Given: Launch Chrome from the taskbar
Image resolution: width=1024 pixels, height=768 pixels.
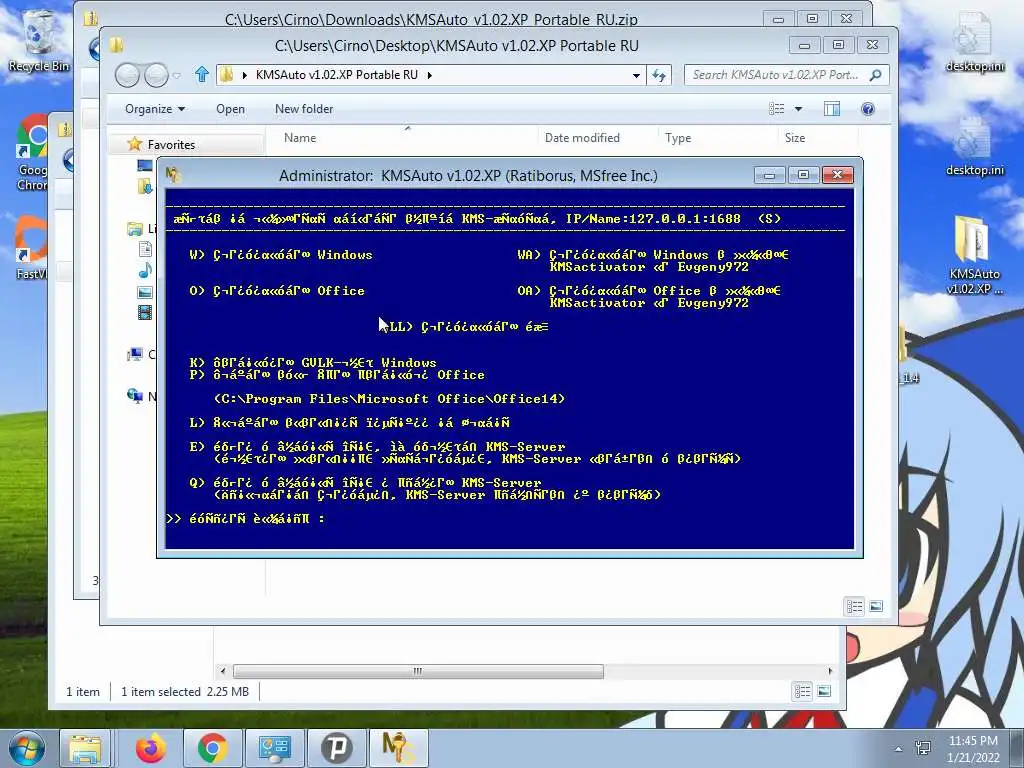Looking at the screenshot, I should coord(212,748).
